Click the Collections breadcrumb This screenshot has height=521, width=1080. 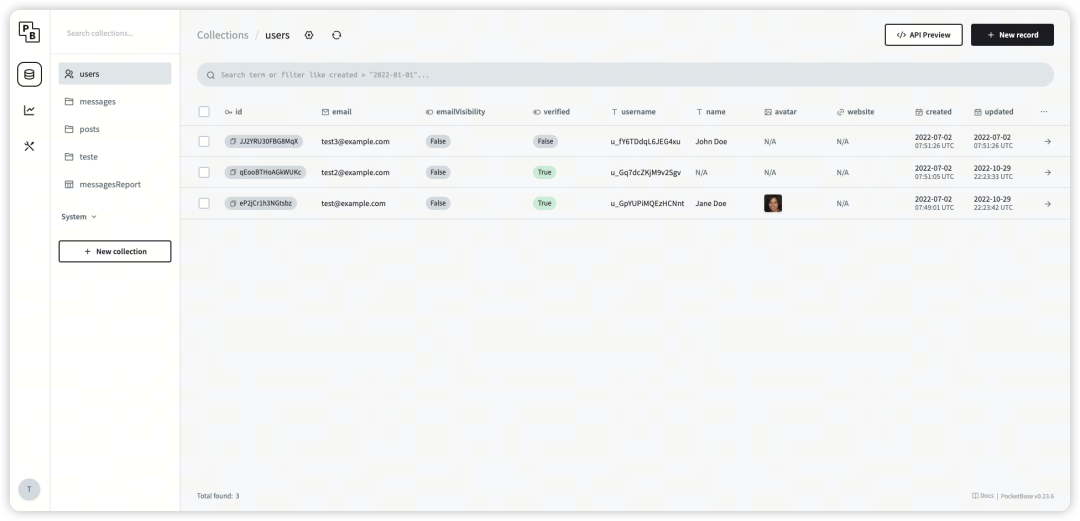pyautogui.click(x=222, y=35)
